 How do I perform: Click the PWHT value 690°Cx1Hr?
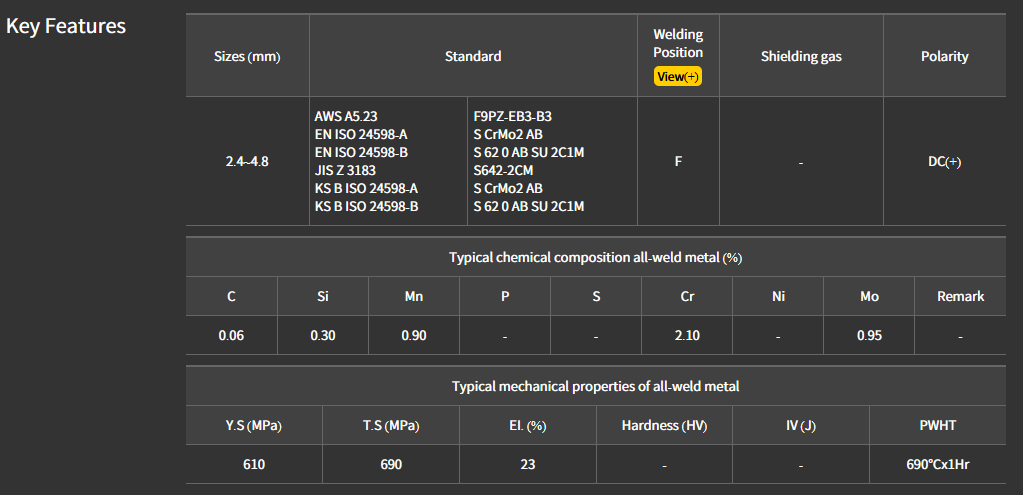point(938,464)
